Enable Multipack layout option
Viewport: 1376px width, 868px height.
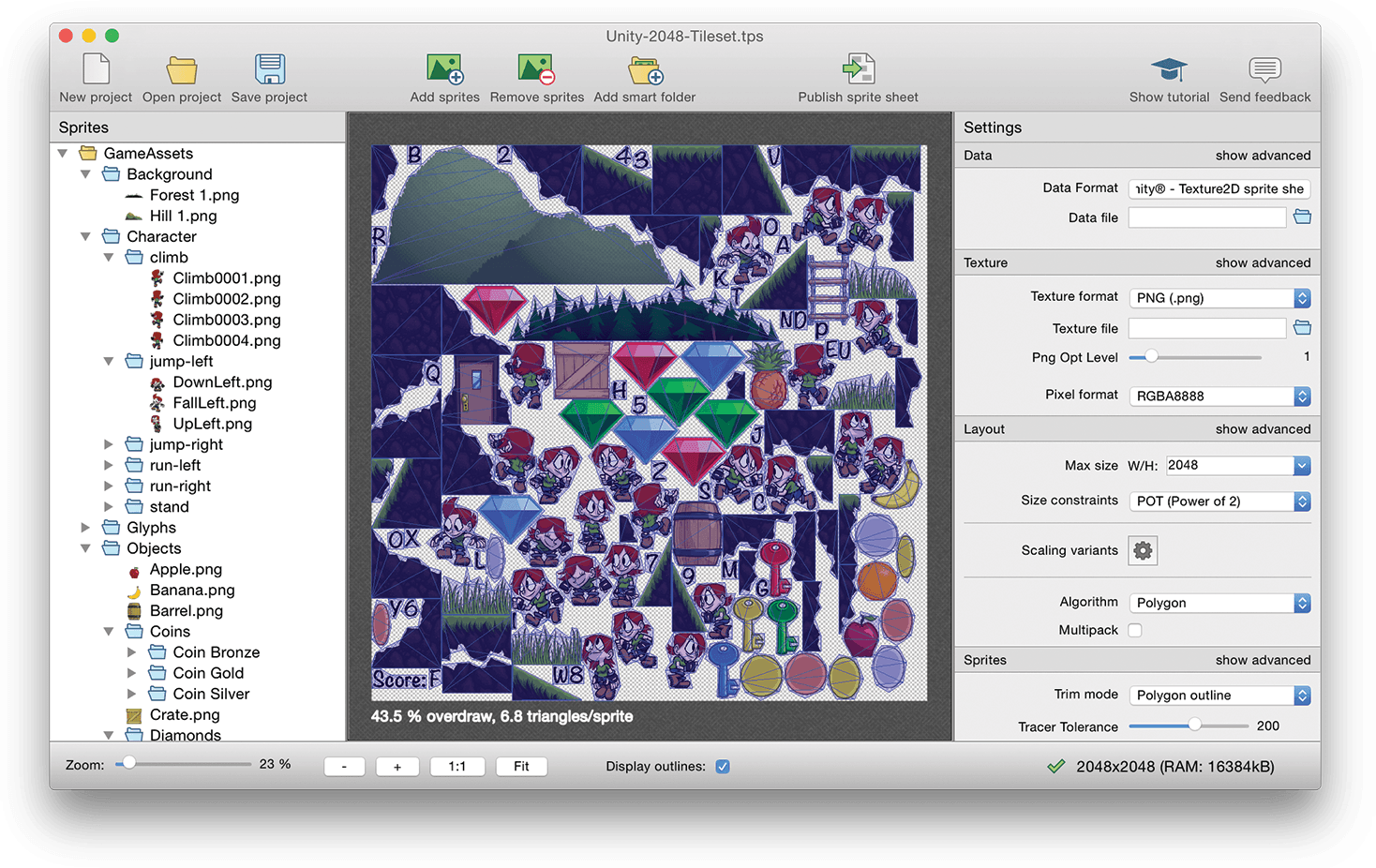click(x=1135, y=630)
